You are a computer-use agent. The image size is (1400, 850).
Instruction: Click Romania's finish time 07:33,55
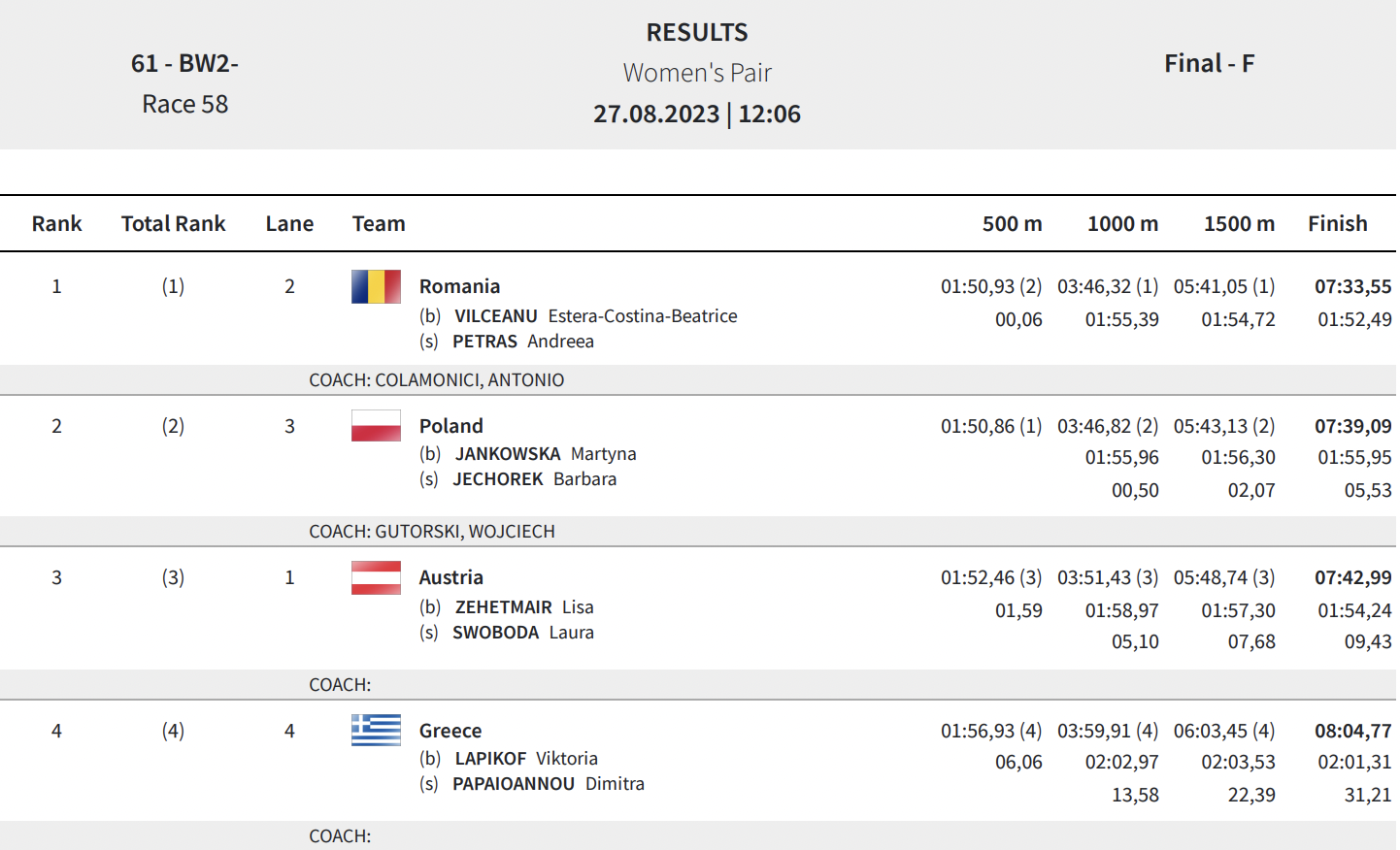pyautogui.click(x=1352, y=286)
